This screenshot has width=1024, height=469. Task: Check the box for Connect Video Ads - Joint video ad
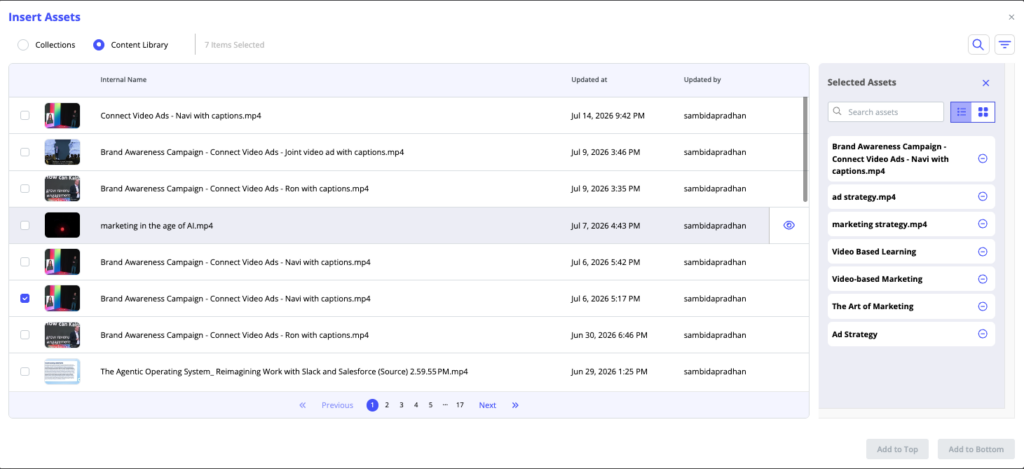25,152
